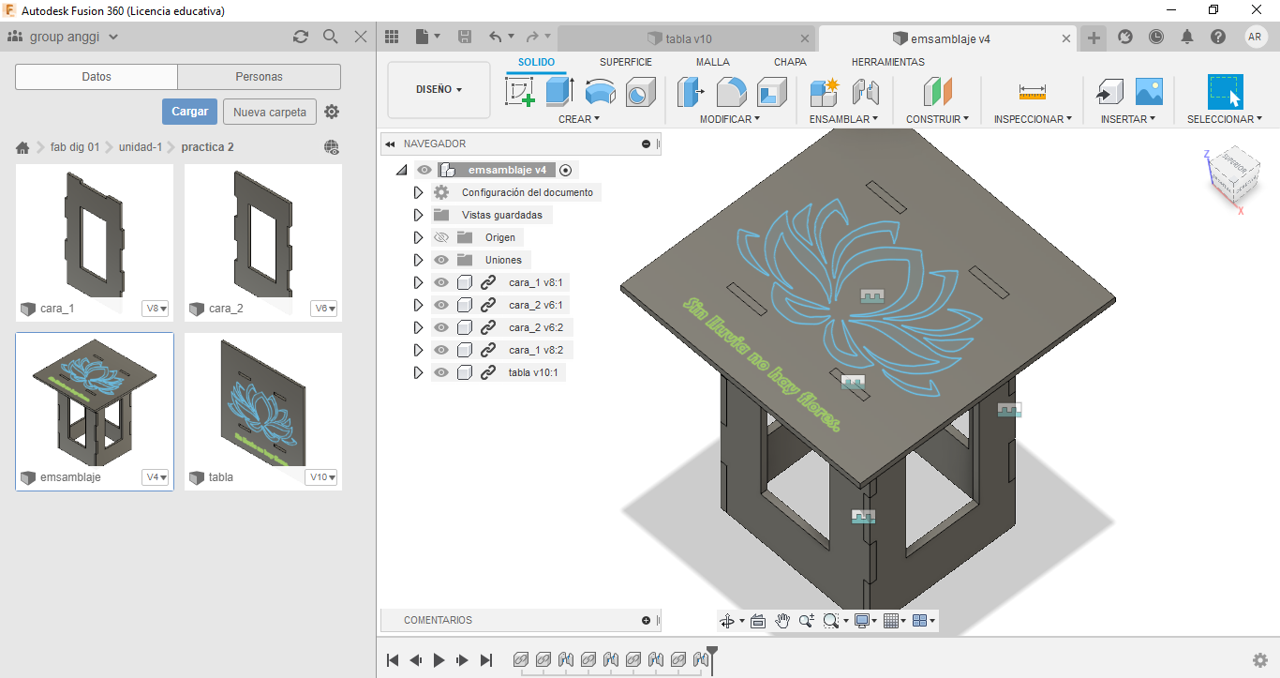Activate the Select tool icon

1225,92
